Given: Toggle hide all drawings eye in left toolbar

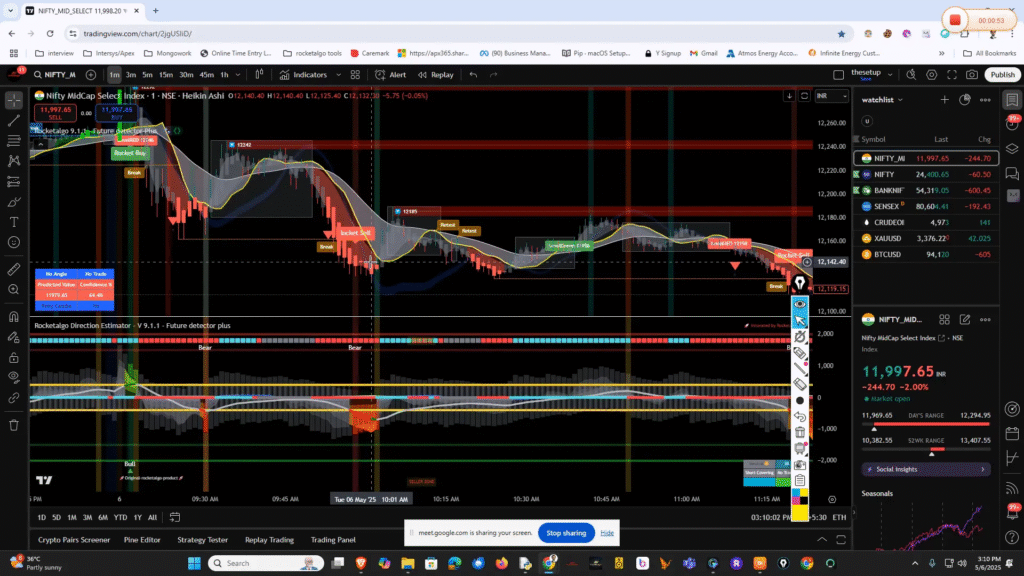Looking at the screenshot, I should tap(14, 377).
